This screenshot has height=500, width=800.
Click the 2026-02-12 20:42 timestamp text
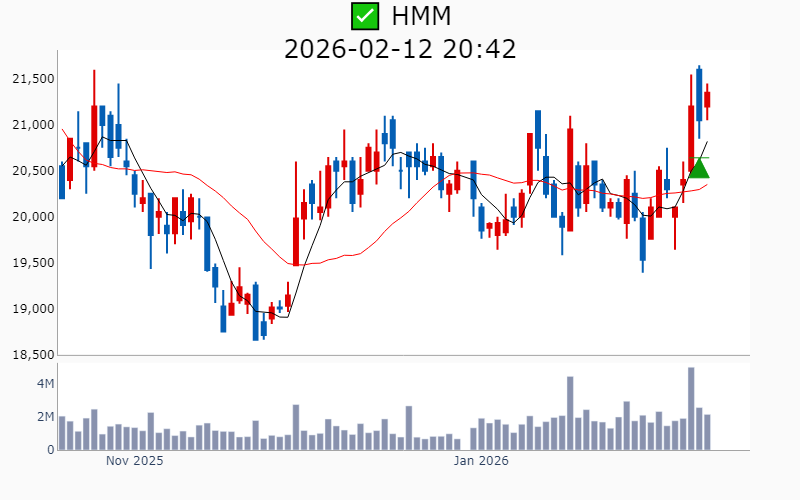point(400,48)
